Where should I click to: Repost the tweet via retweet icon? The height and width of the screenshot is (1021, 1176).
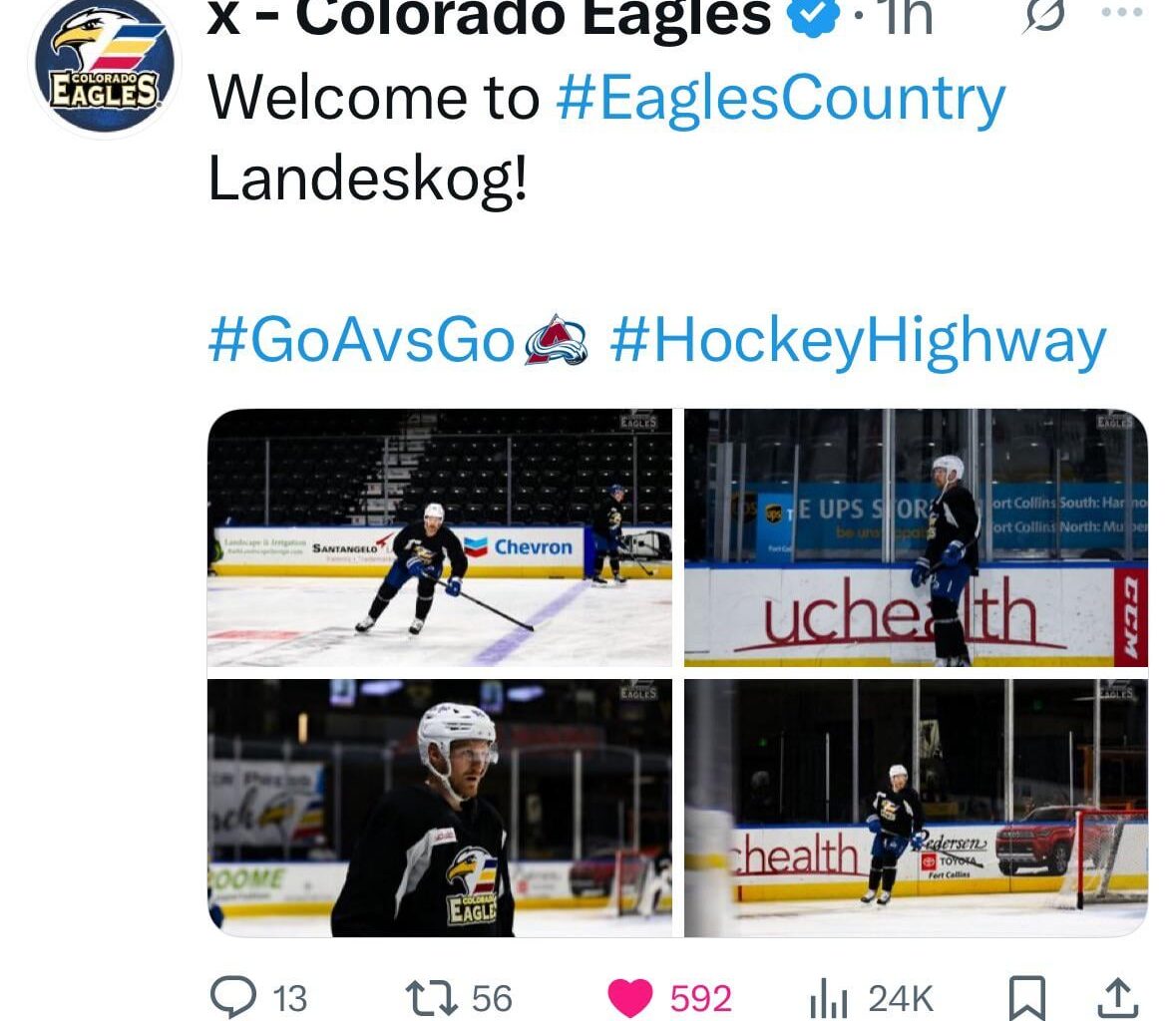pyautogui.click(x=431, y=998)
